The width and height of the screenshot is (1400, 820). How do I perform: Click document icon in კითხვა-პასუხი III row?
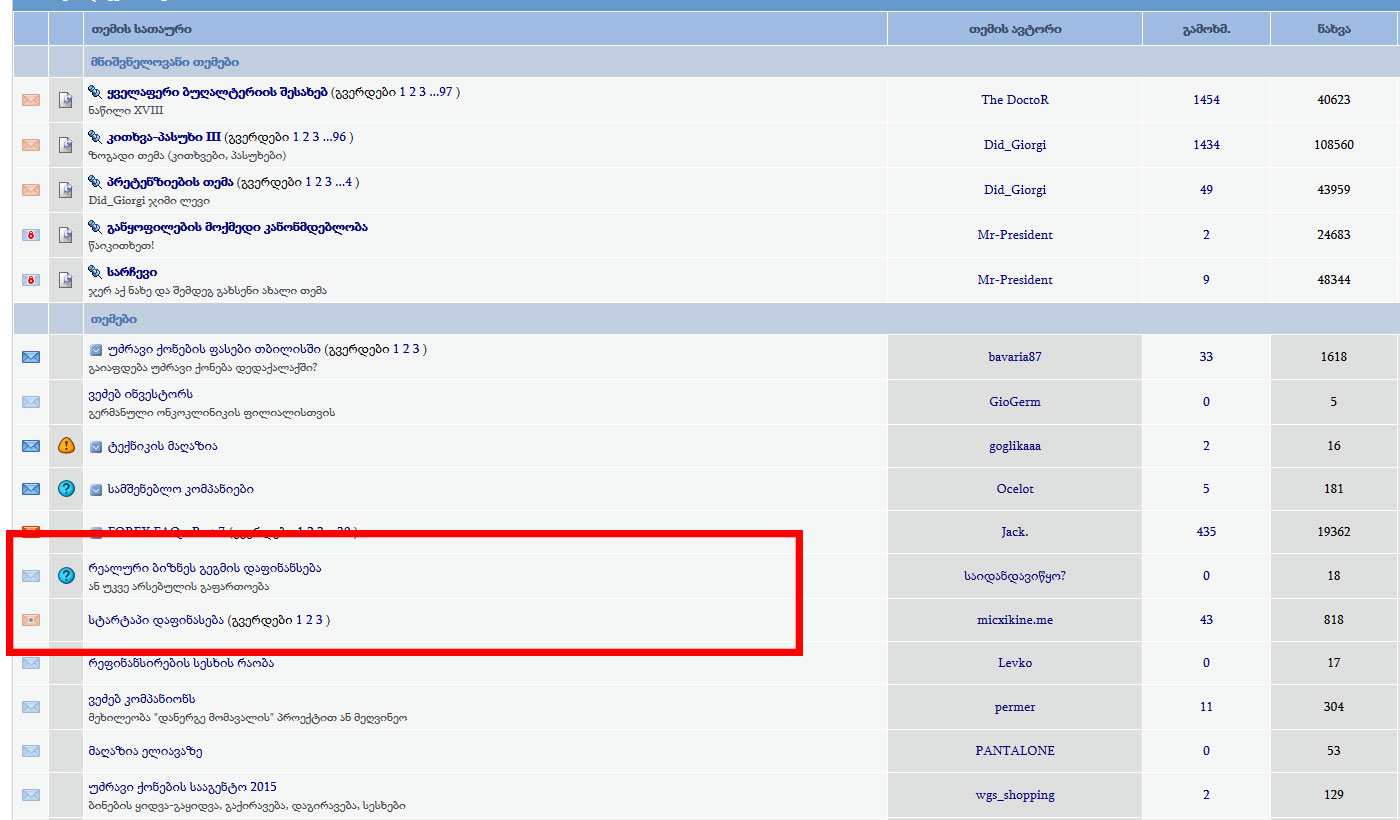coord(66,145)
